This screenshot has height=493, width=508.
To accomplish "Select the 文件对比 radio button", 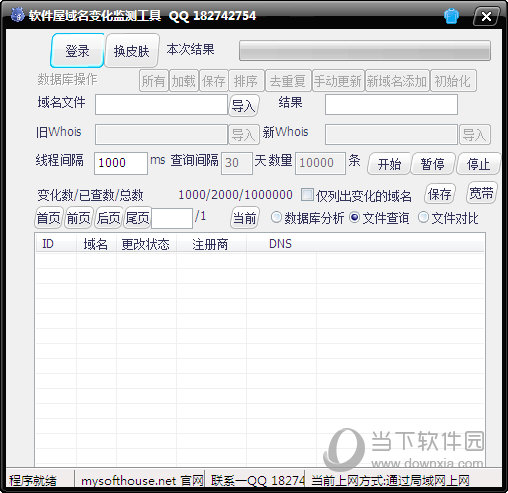I will point(423,218).
